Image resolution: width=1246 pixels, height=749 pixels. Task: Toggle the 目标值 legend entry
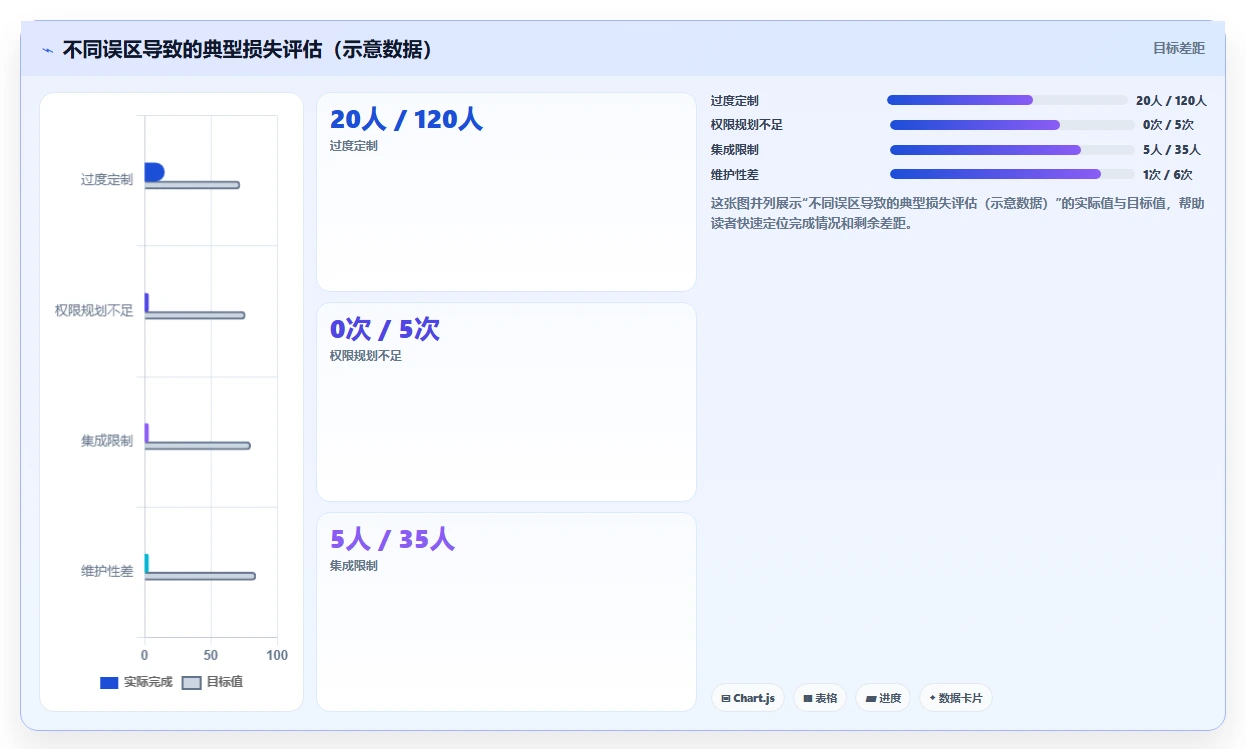[212, 682]
